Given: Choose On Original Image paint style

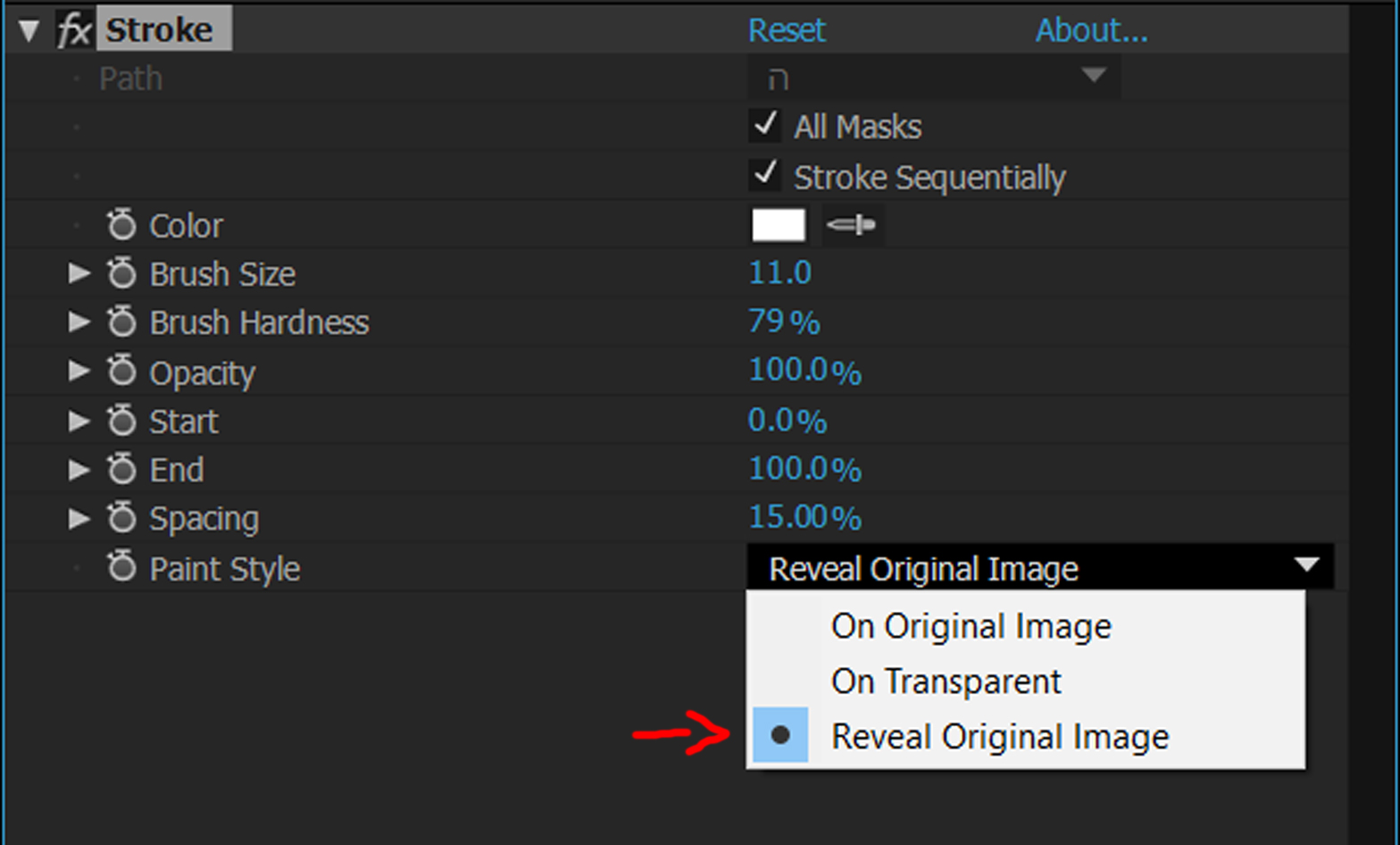Looking at the screenshot, I should click(x=971, y=626).
